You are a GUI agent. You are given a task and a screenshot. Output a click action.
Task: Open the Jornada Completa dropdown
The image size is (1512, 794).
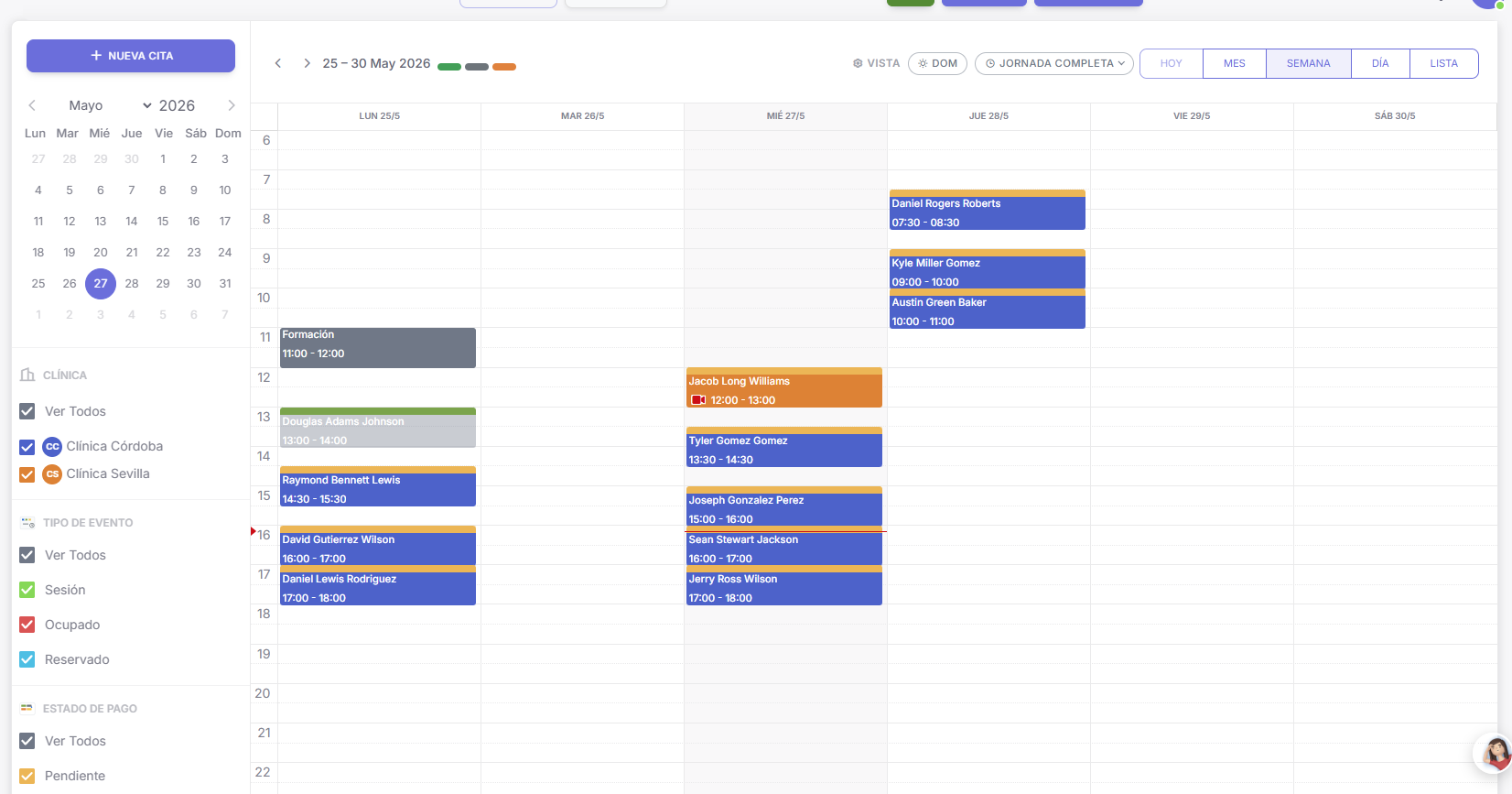[x=1054, y=63]
